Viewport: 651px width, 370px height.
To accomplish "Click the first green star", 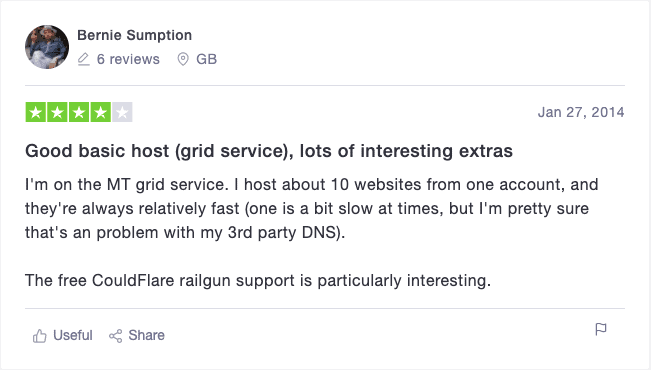I will [36, 112].
